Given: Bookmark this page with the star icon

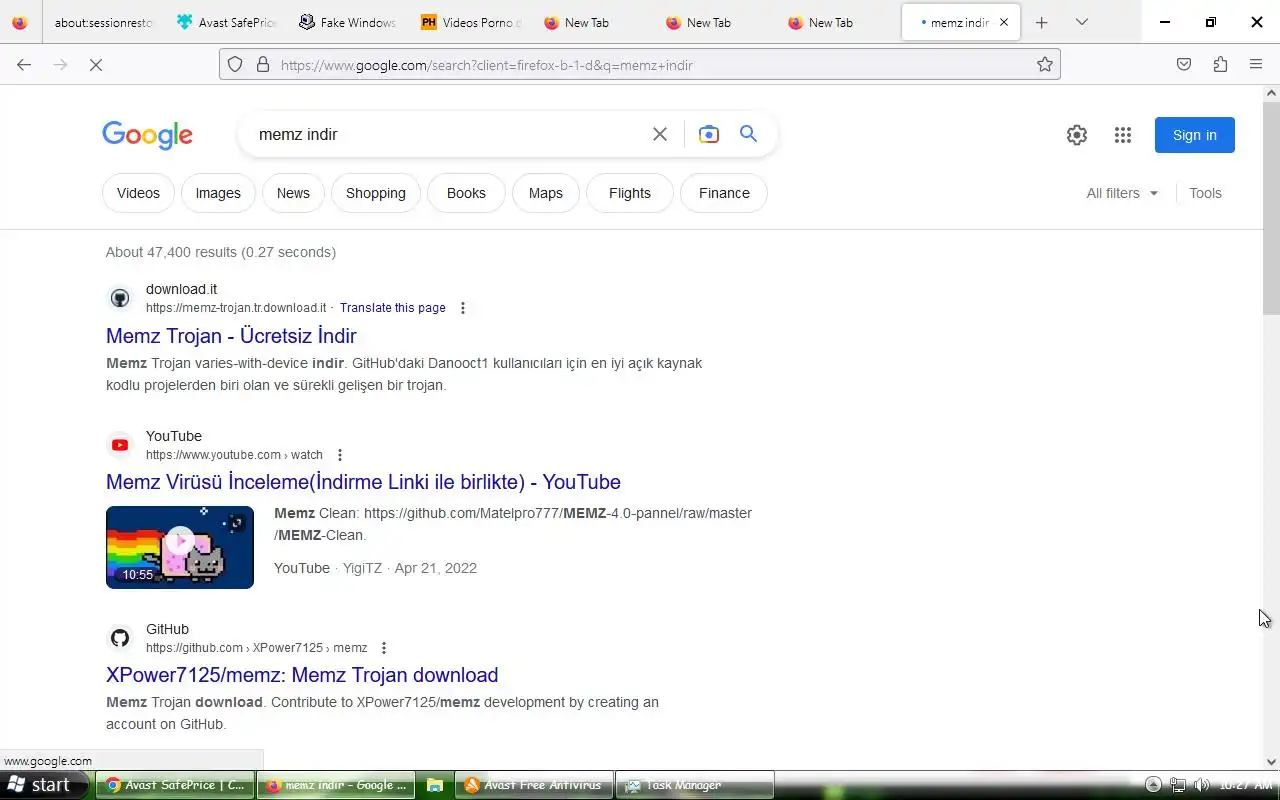Looking at the screenshot, I should [1045, 65].
